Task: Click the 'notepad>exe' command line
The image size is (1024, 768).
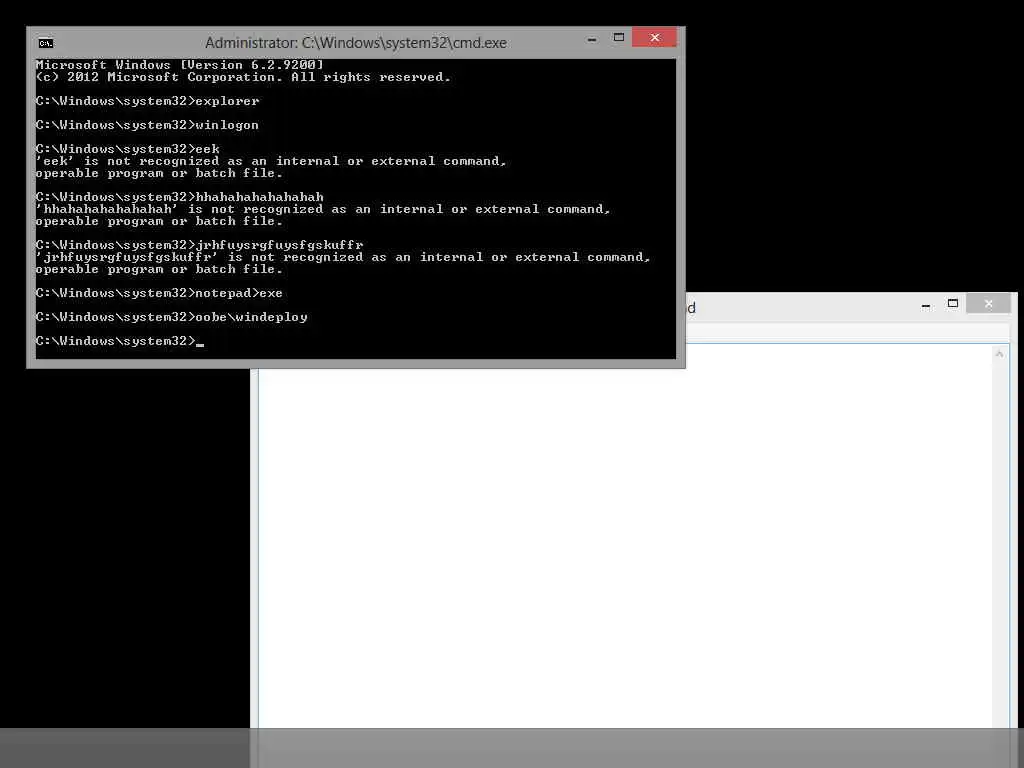Action: (159, 293)
